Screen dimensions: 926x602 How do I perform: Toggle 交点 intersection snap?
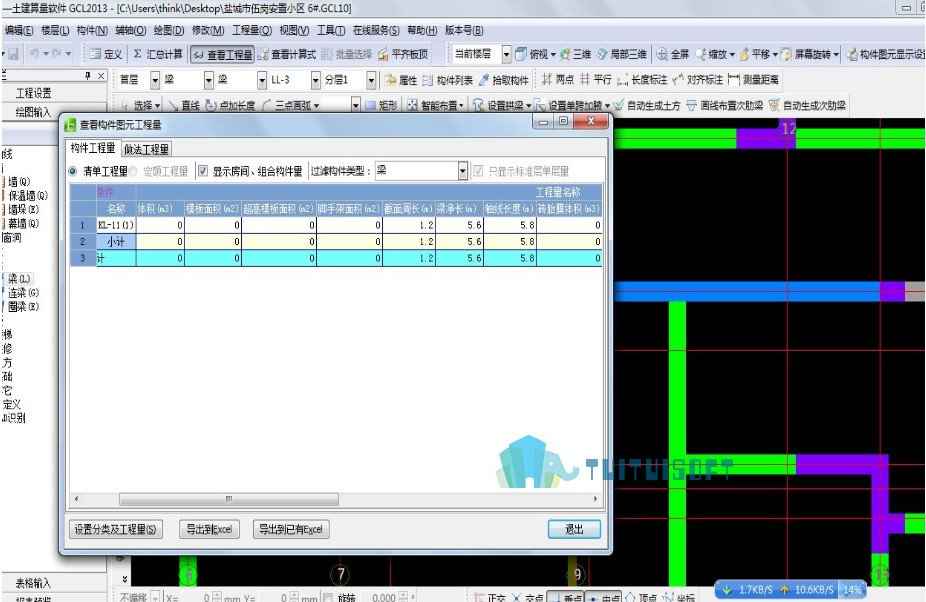527,598
